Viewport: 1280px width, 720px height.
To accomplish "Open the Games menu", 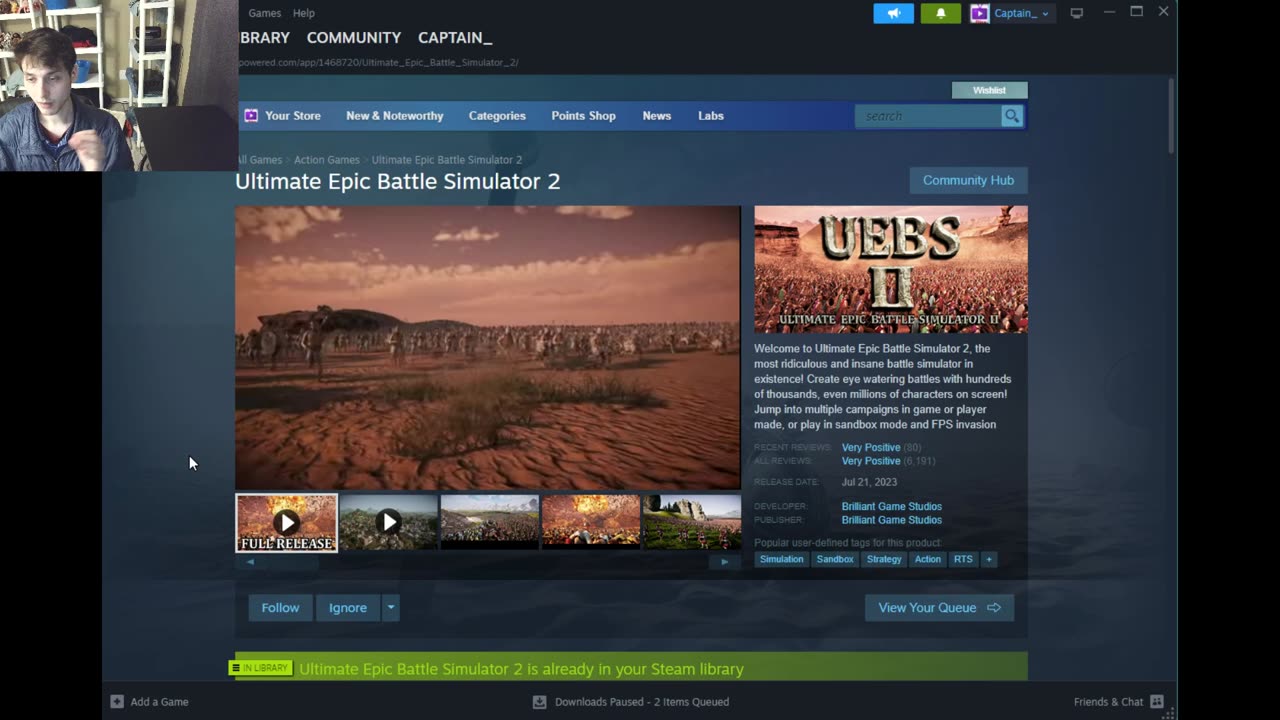I will 265,13.
